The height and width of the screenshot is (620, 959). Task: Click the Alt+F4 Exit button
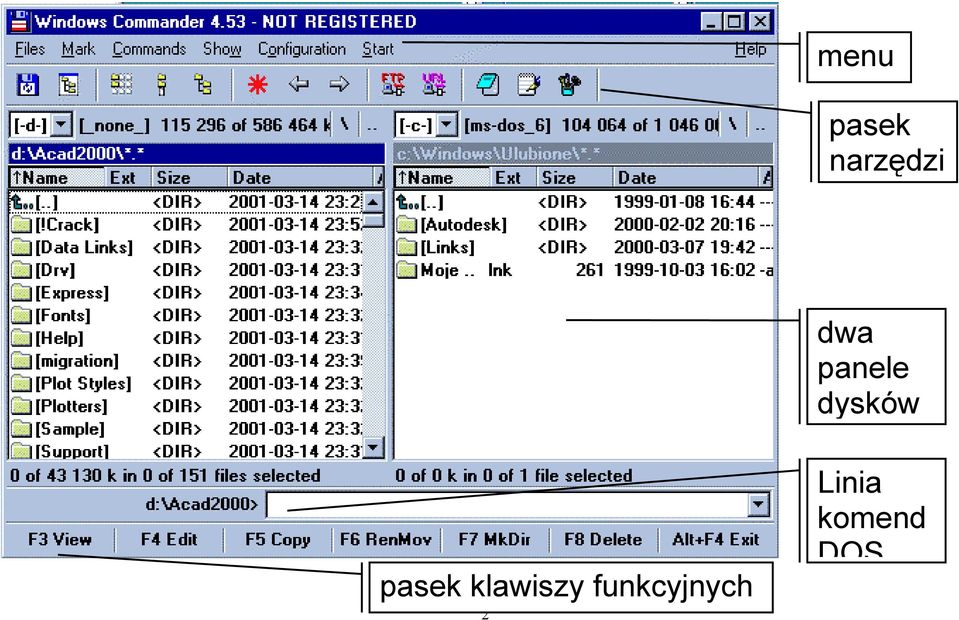coord(716,539)
